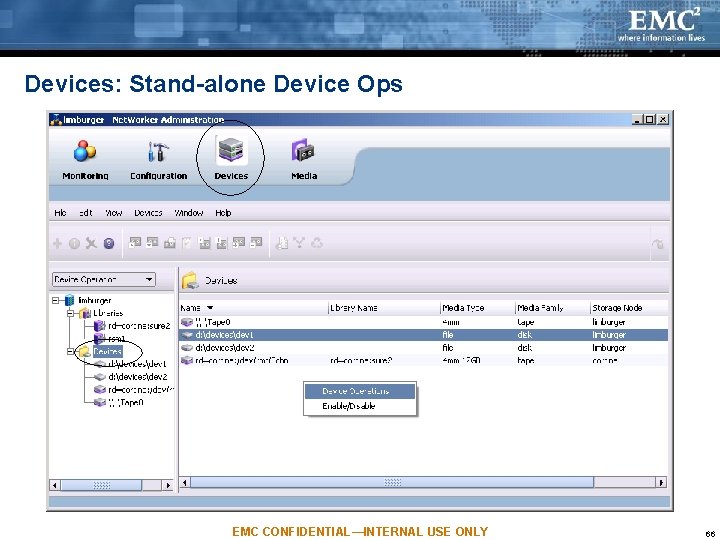Click the tree pane scroll-left arrow
The height and width of the screenshot is (540, 720).
pos(55,485)
